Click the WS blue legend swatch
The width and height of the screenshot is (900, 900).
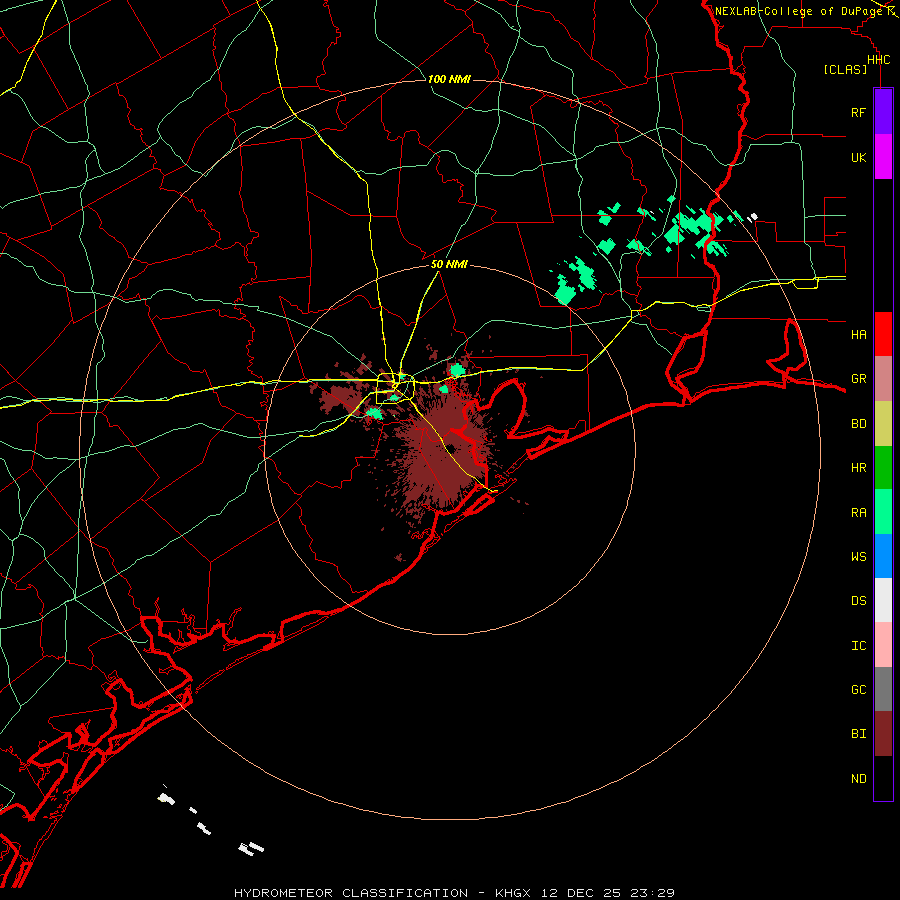[x=883, y=556]
